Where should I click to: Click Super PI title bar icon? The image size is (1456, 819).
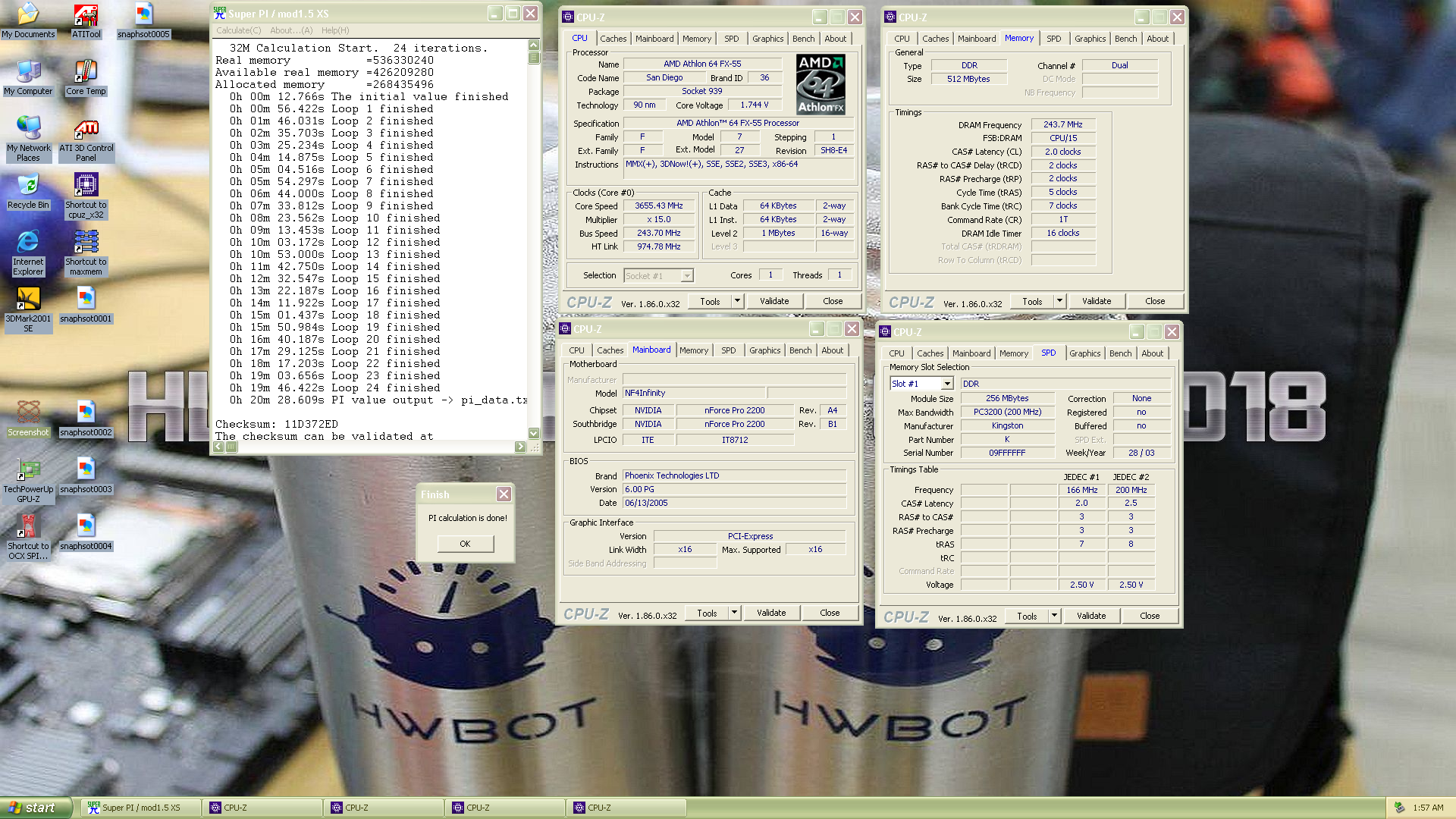coord(219,13)
